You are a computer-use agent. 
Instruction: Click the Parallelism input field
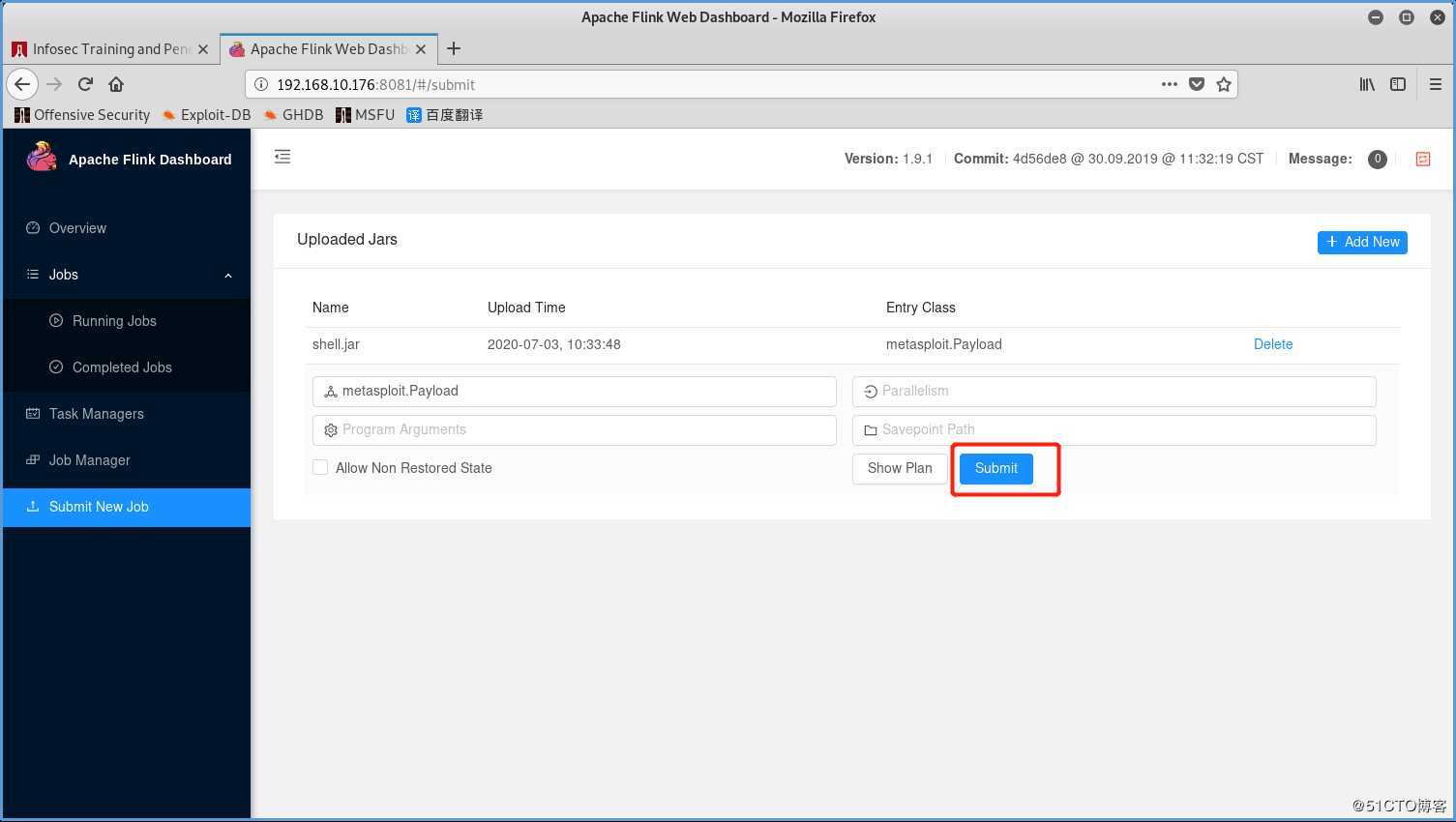pos(1114,391)
